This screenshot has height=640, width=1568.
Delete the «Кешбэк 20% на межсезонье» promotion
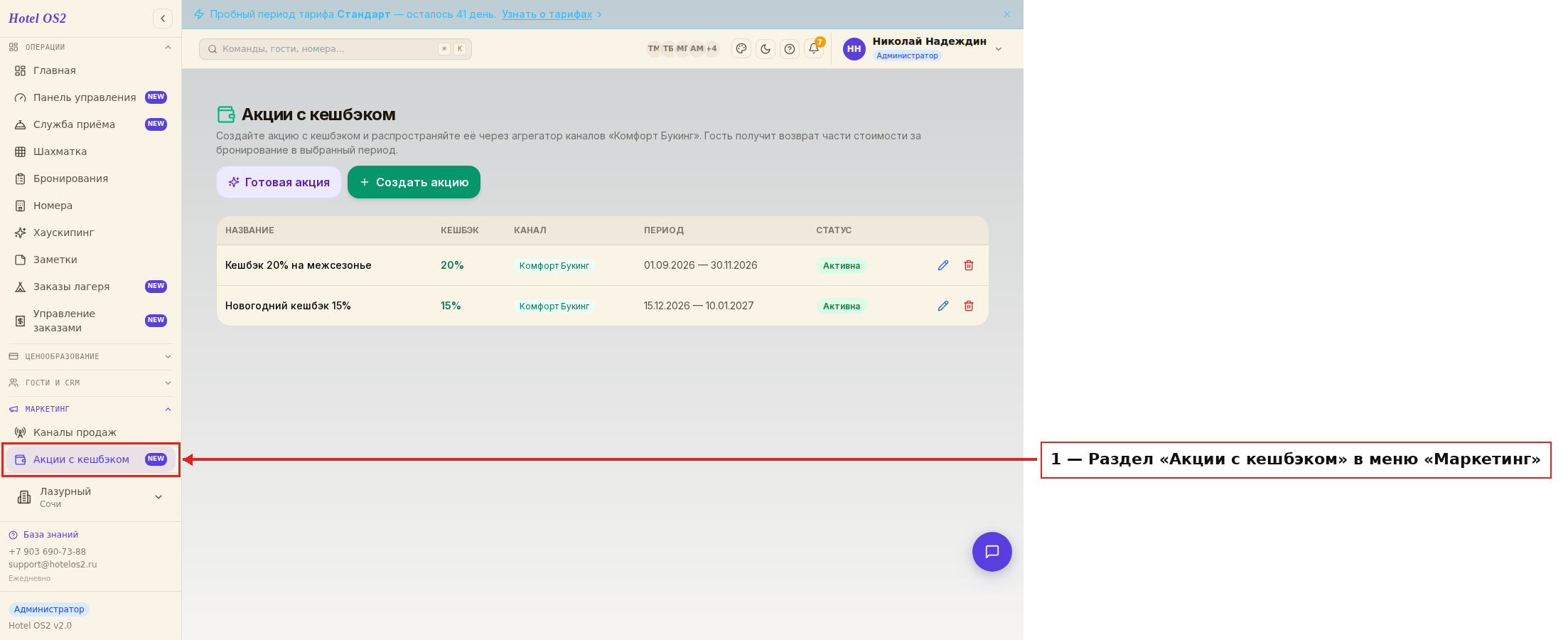(969, 265)
